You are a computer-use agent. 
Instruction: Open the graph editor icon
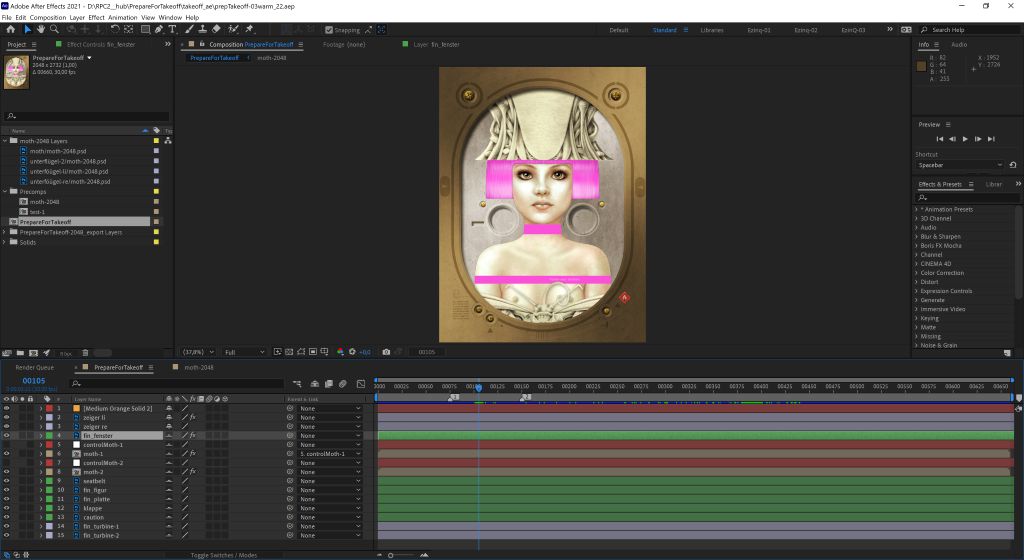(360, 384)
